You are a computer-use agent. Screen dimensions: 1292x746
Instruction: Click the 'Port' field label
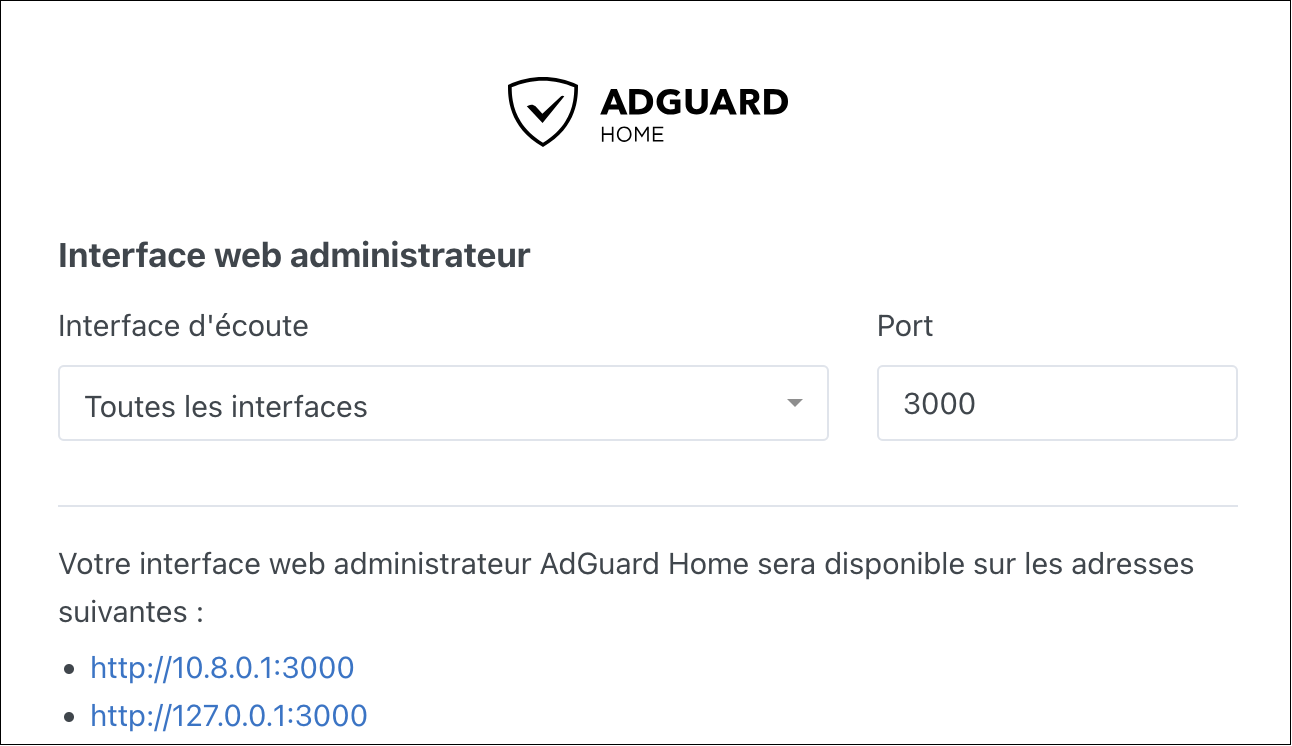[x=905, y=326]
